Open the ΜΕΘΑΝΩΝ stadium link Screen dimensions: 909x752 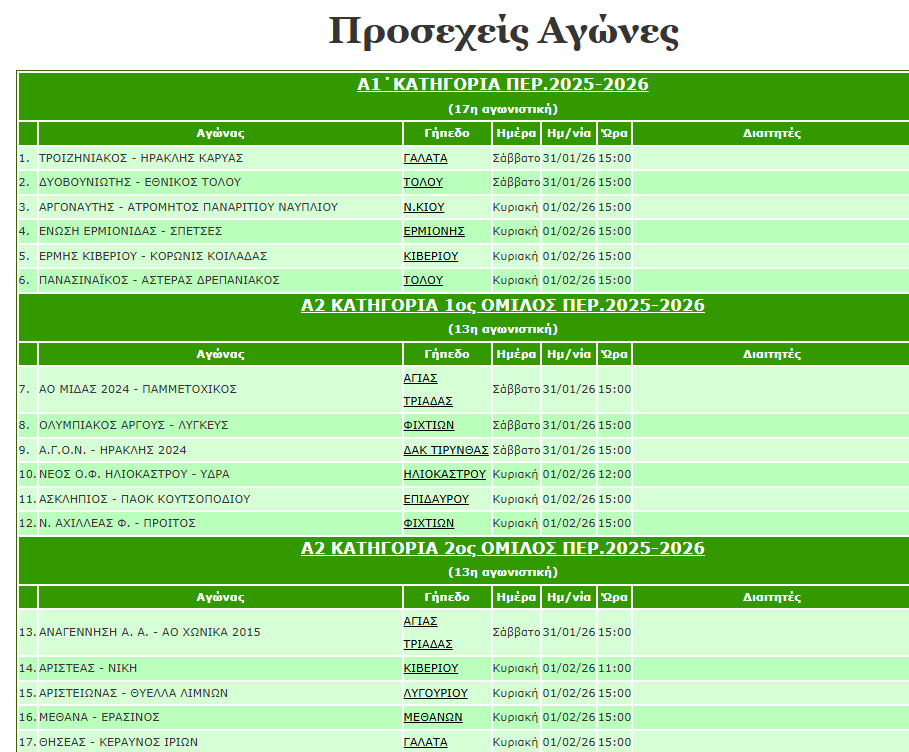pyautogui.click(x=433, y=717)
